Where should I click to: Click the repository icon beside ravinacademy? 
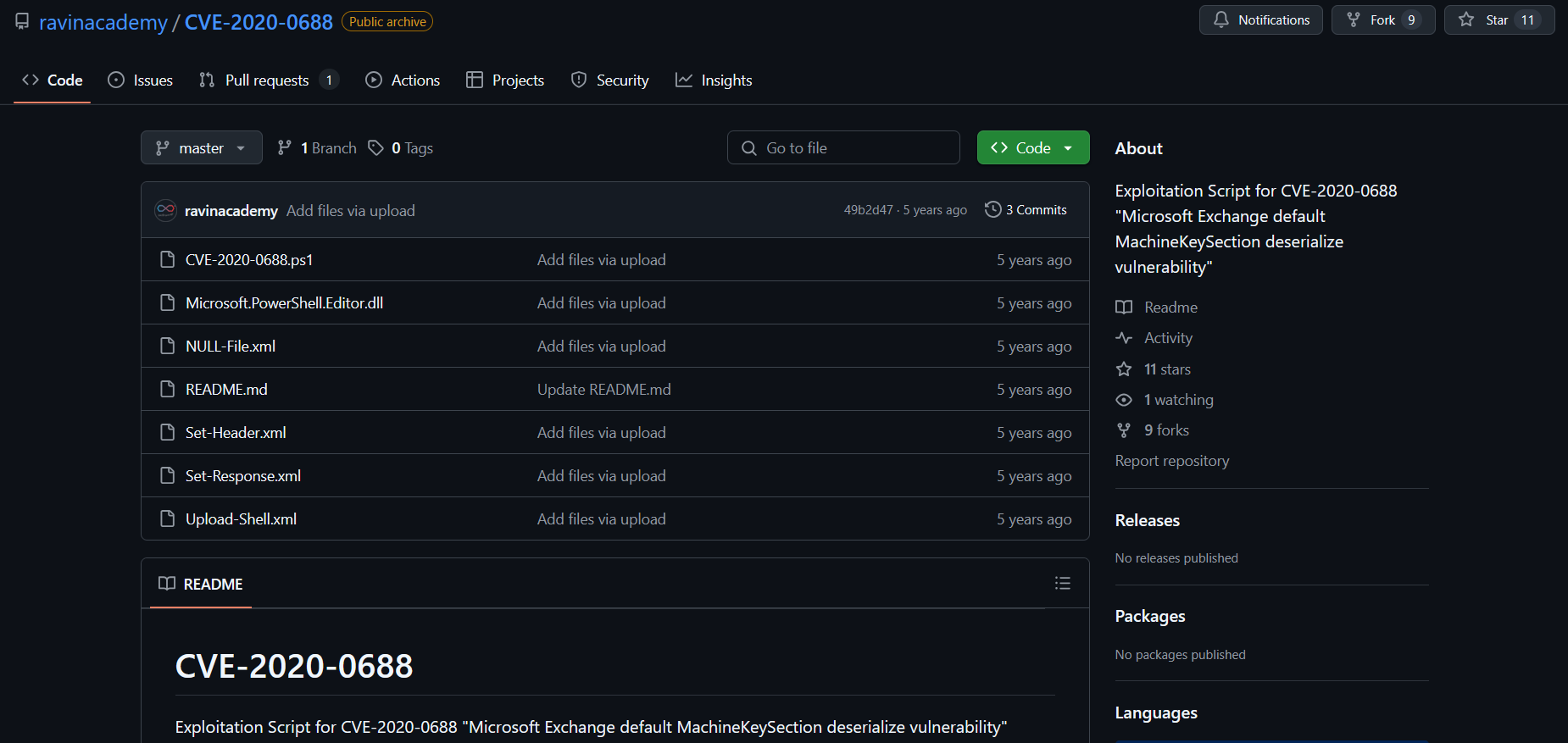pyautogui.click(x=22, y=21)
